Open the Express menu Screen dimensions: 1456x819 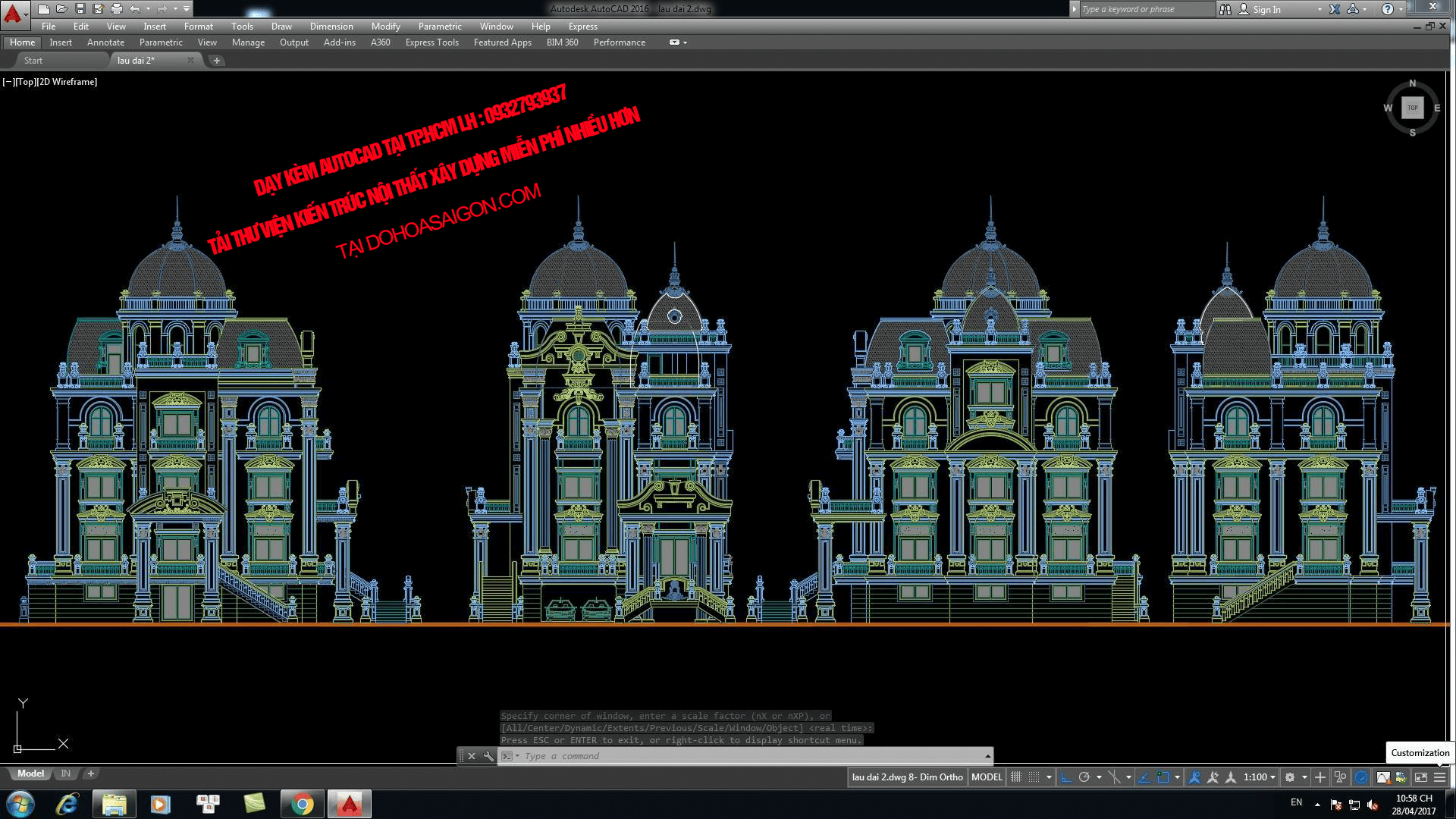point(583,27)
